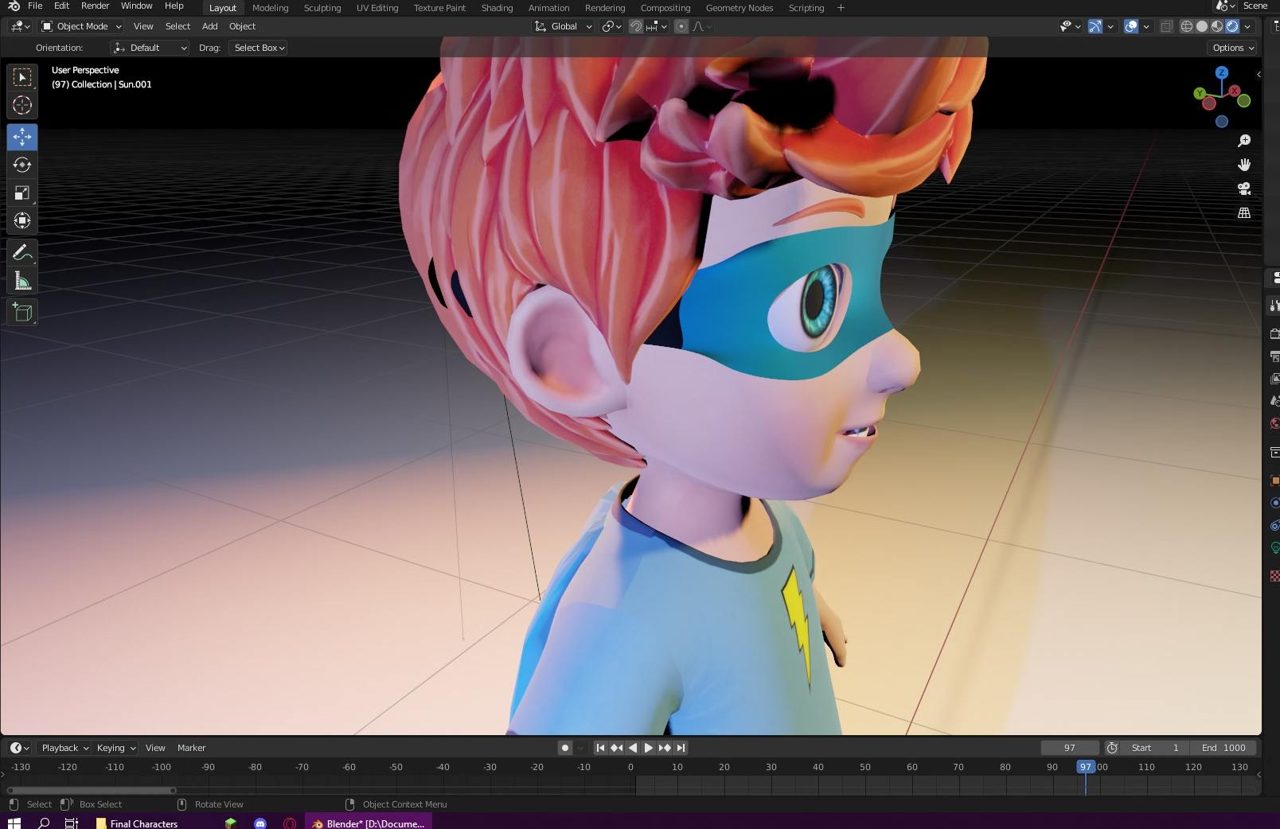Open the Playback dropdown in the timeline
Image resolution: width=1280 pixels, height=829 pixels.
(x=64, y=748)
